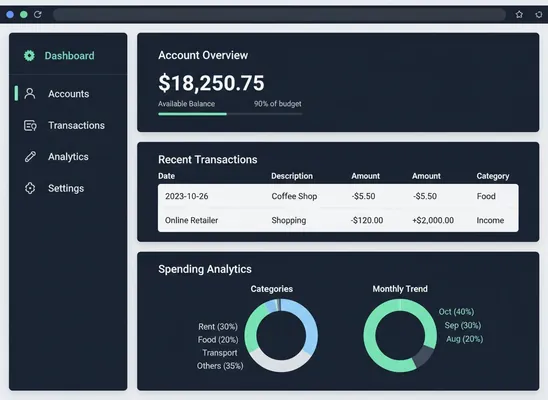This screenshot has height=400, width=548.
Task: Click the Date column header
Action: point(166,176)
